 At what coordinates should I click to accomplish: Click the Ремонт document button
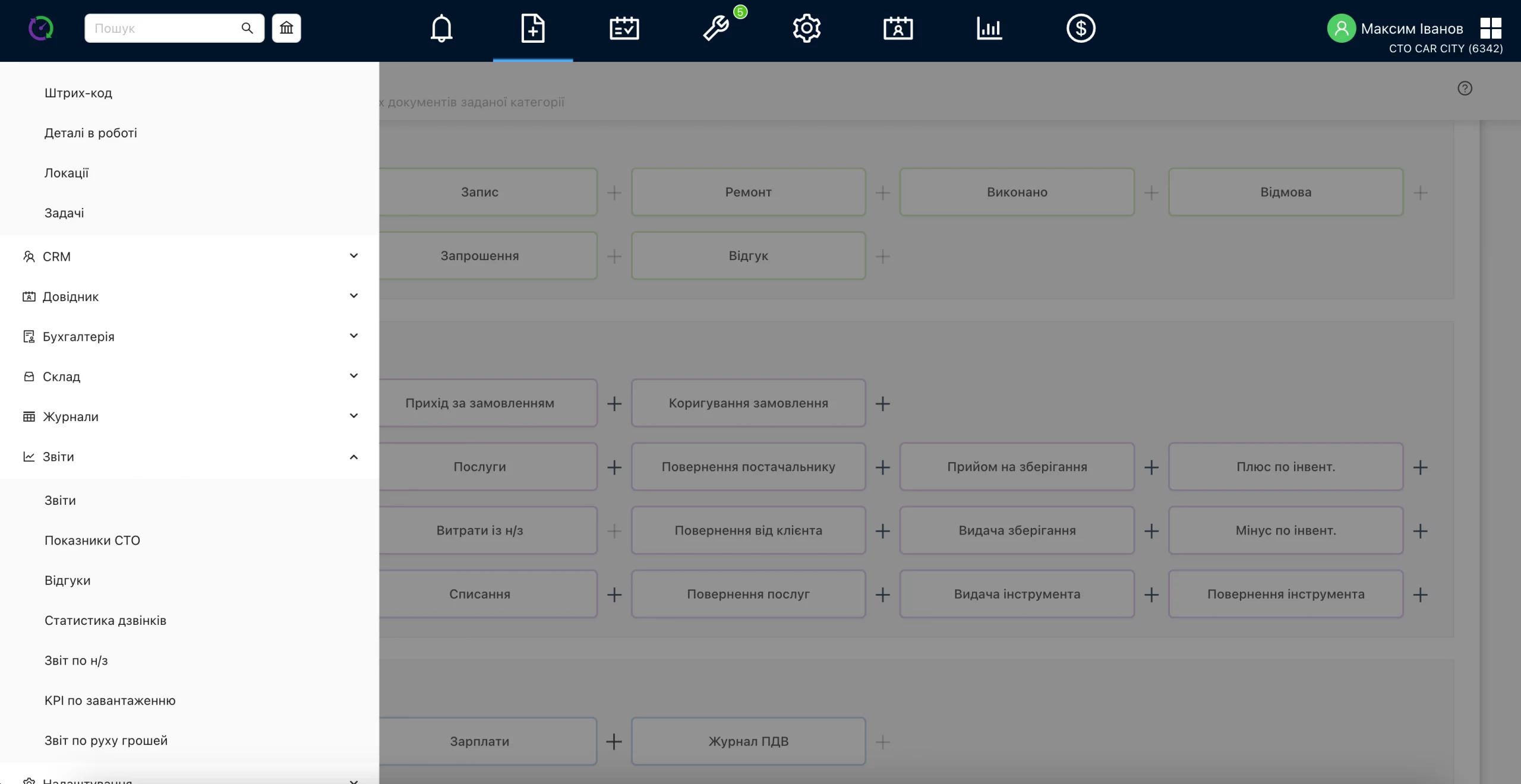pyautogui.click(x=748, y=192)
